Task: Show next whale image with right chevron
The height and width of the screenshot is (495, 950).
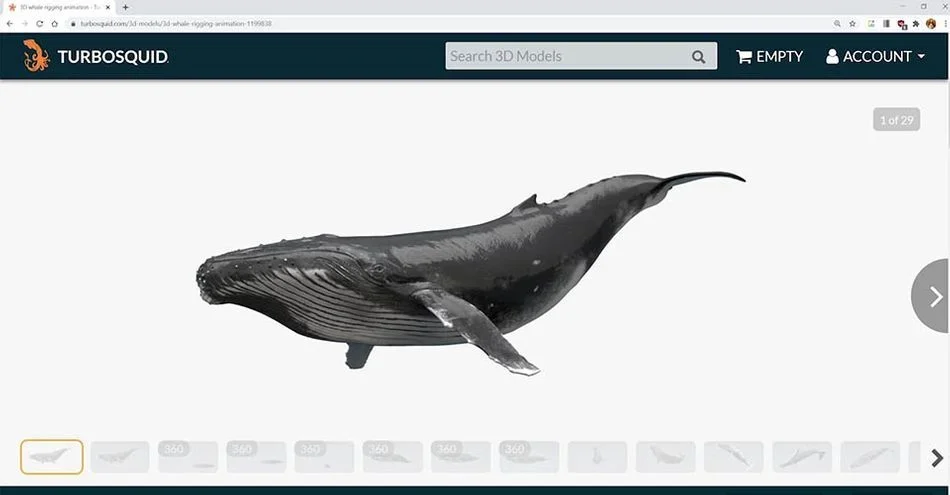Action: [x=933, y=296]
